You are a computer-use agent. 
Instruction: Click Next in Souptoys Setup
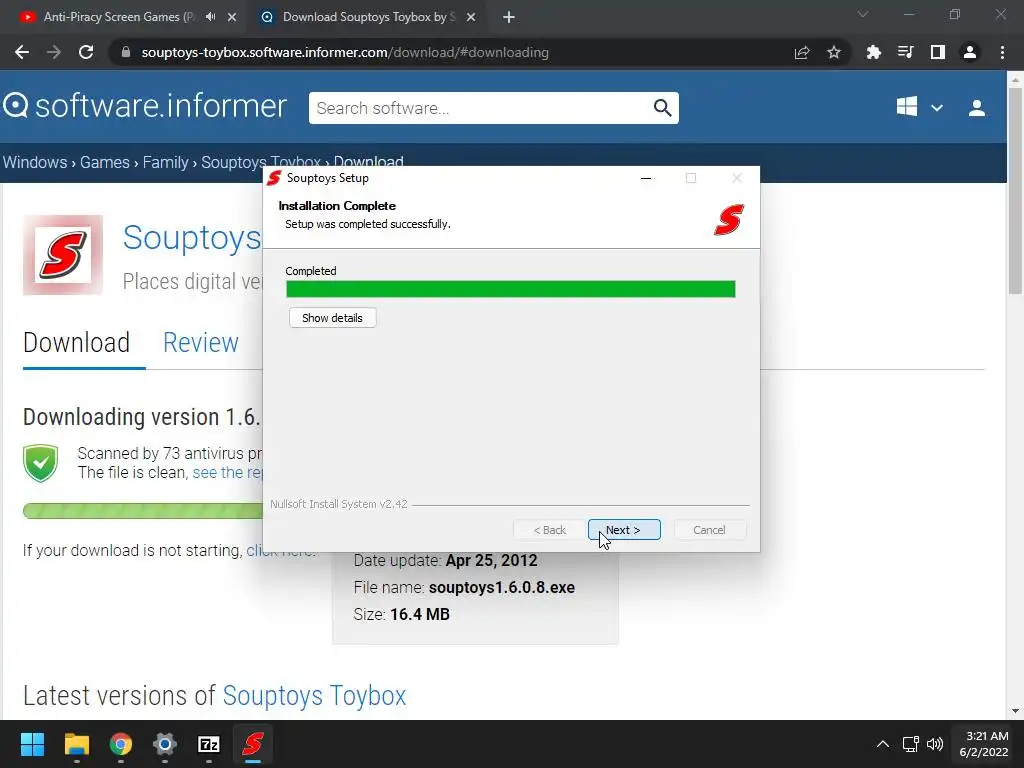point(624,530)
